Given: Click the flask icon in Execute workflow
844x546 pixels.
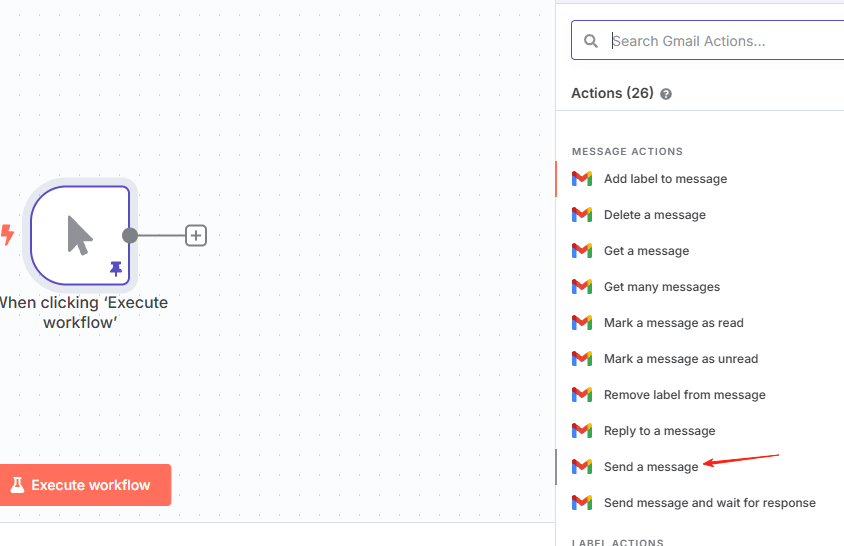Looking at the screenshot, I should click(17, 485).
